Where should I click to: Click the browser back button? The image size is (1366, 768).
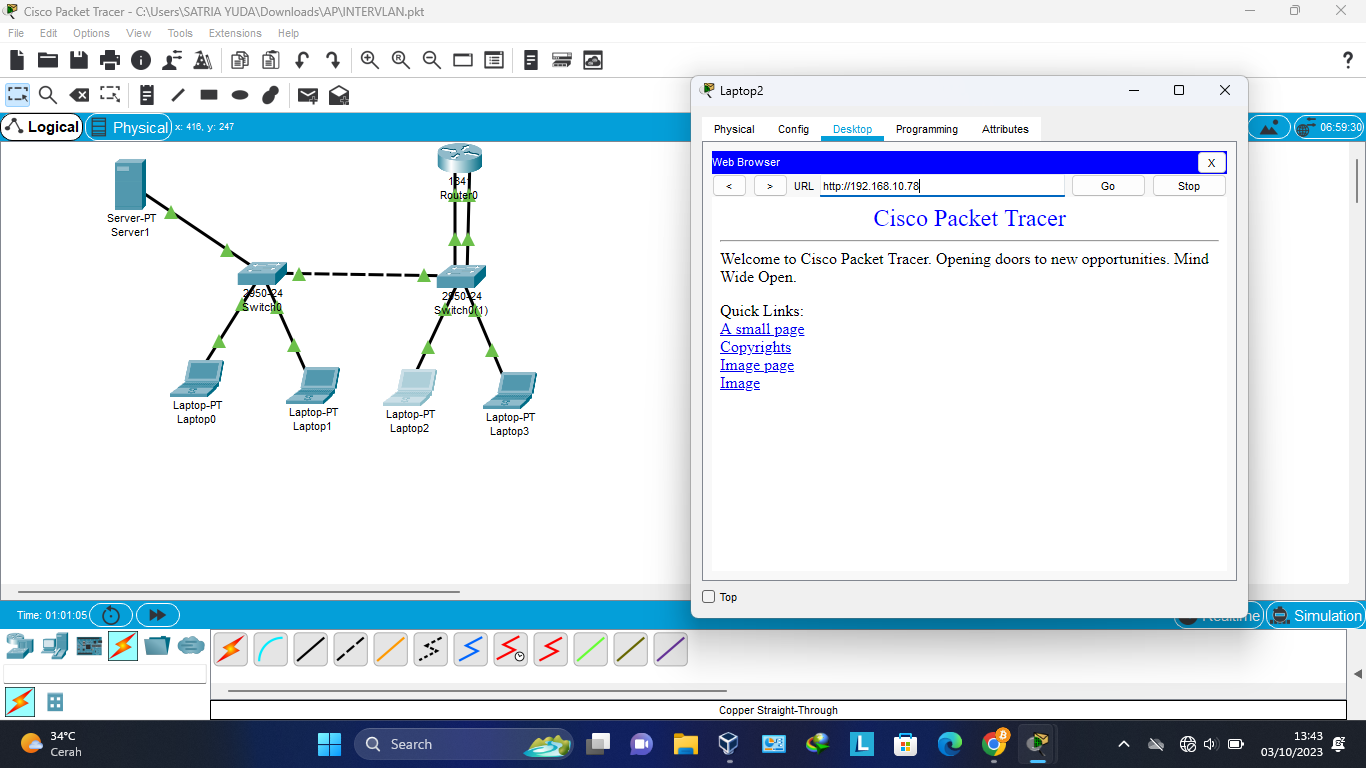(729, 186)
